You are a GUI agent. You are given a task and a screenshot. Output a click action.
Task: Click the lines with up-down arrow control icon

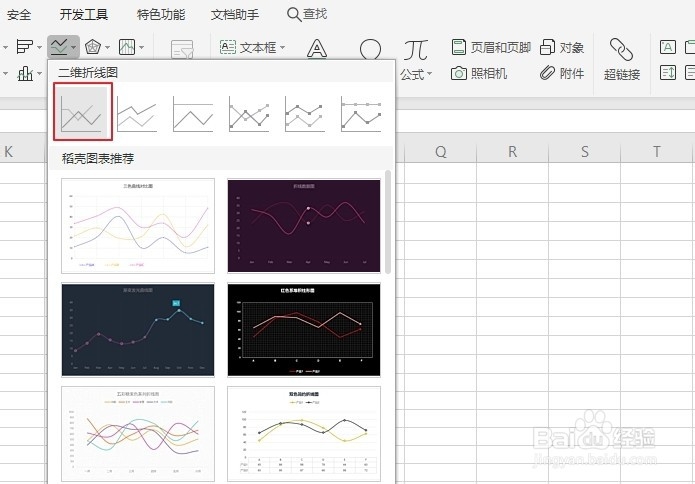[x=668, y=72]
